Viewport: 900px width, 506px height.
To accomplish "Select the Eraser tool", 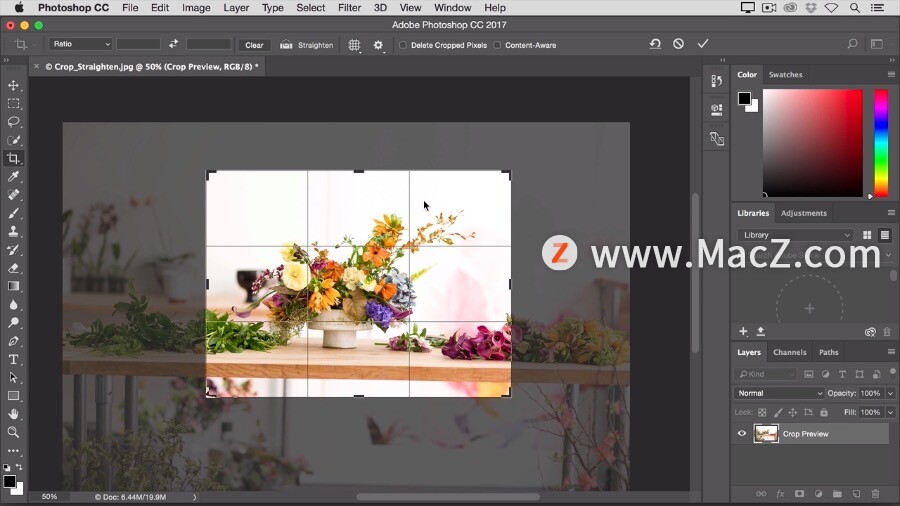I will tap(13, 268).
